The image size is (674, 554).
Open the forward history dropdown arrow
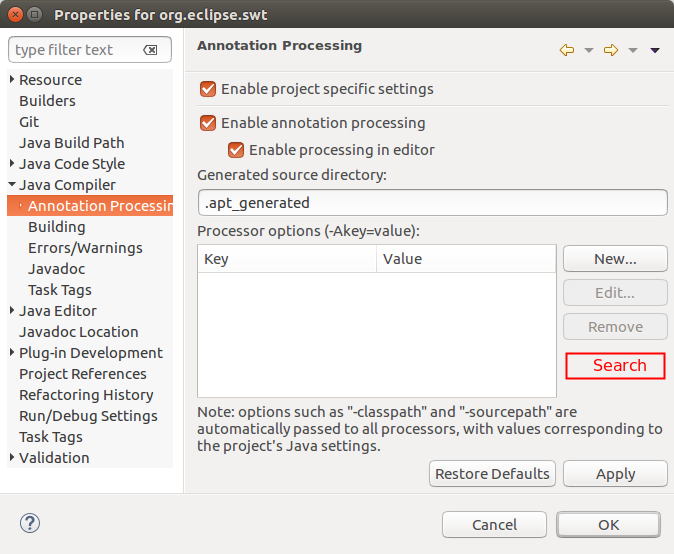click(633, 51)
